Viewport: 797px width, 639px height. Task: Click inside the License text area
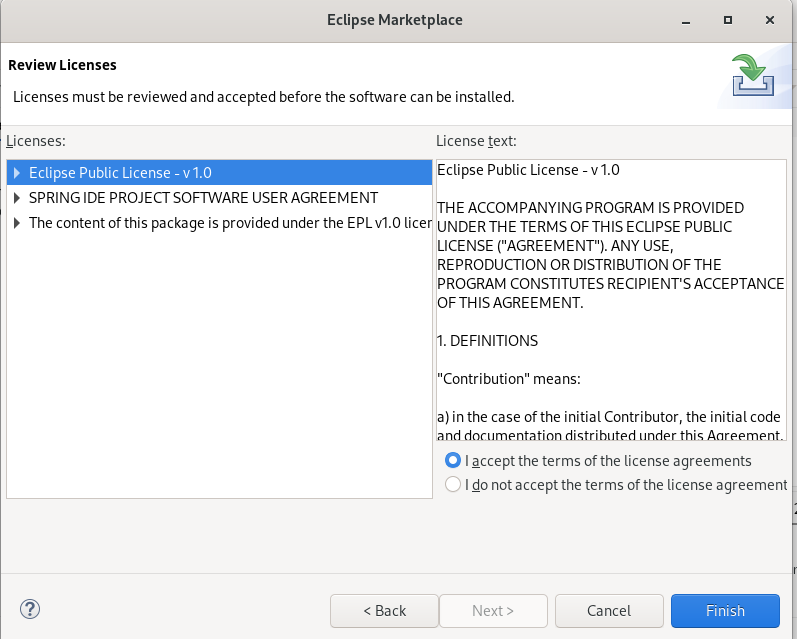(611, 300)
